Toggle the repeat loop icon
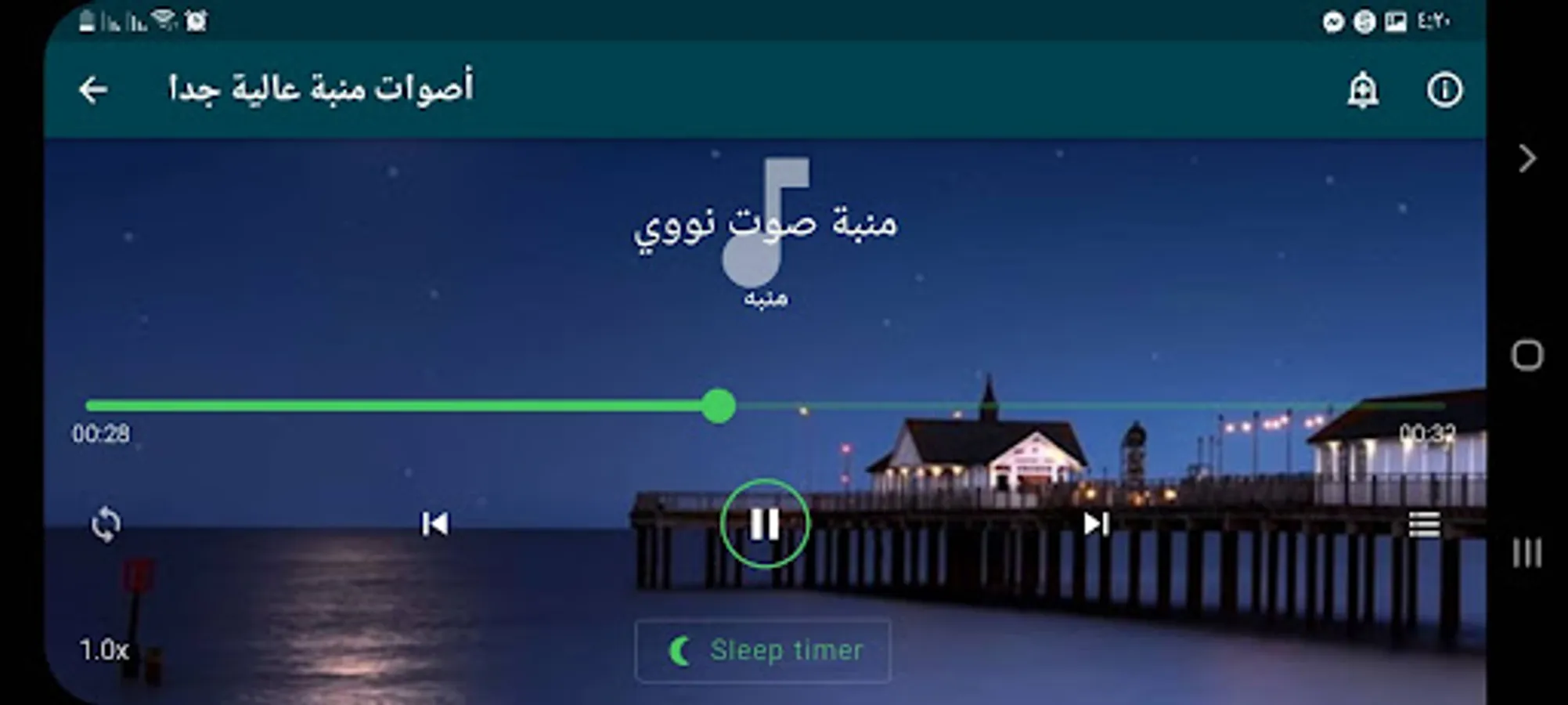The height and width of the screenshot is (705, 1568). point(106,524)
